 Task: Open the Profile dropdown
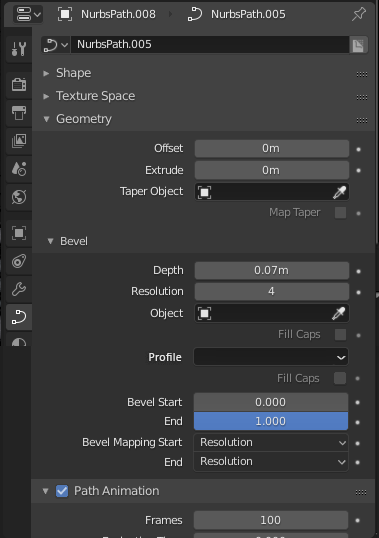[x=271, y=357]
